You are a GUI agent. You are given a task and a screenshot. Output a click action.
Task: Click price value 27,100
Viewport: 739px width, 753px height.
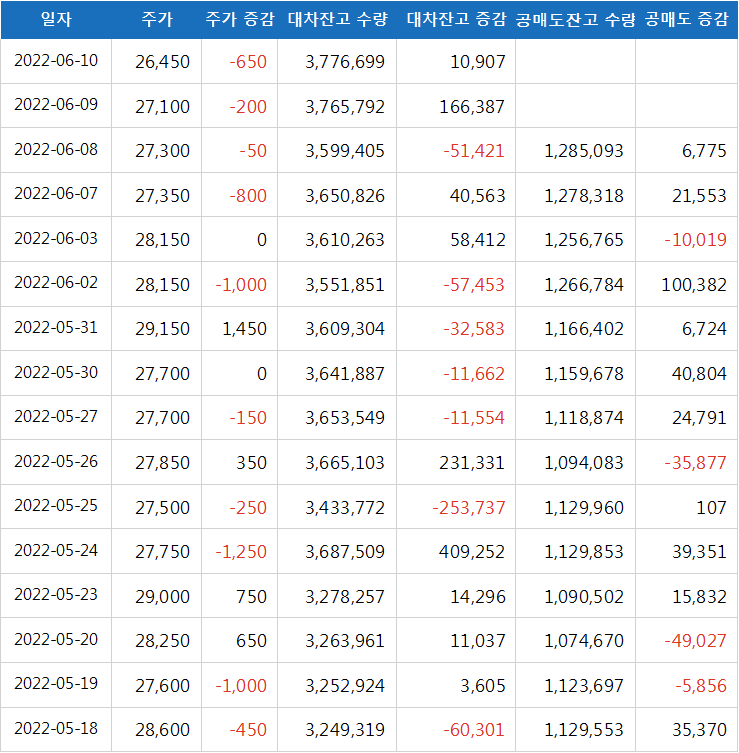click(162, 107)
